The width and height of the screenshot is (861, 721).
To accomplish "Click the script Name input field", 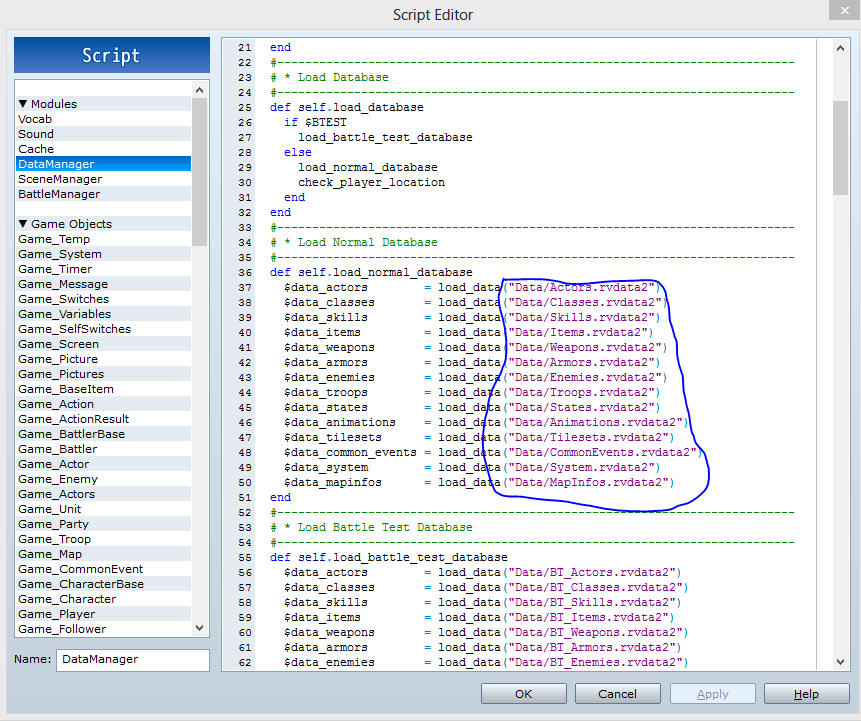I will [133, 659].
